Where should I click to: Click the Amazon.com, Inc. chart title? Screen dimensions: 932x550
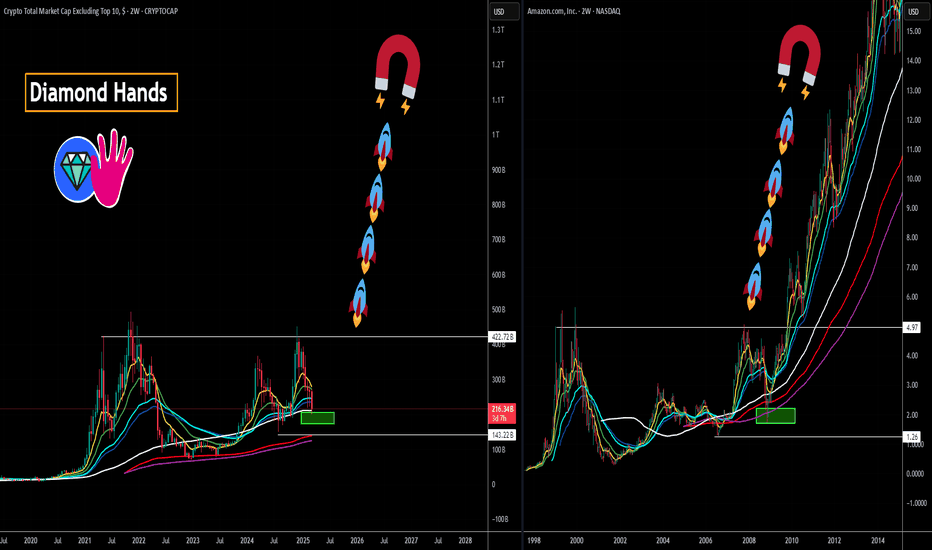pyautogui.click(x=574, y=11)
